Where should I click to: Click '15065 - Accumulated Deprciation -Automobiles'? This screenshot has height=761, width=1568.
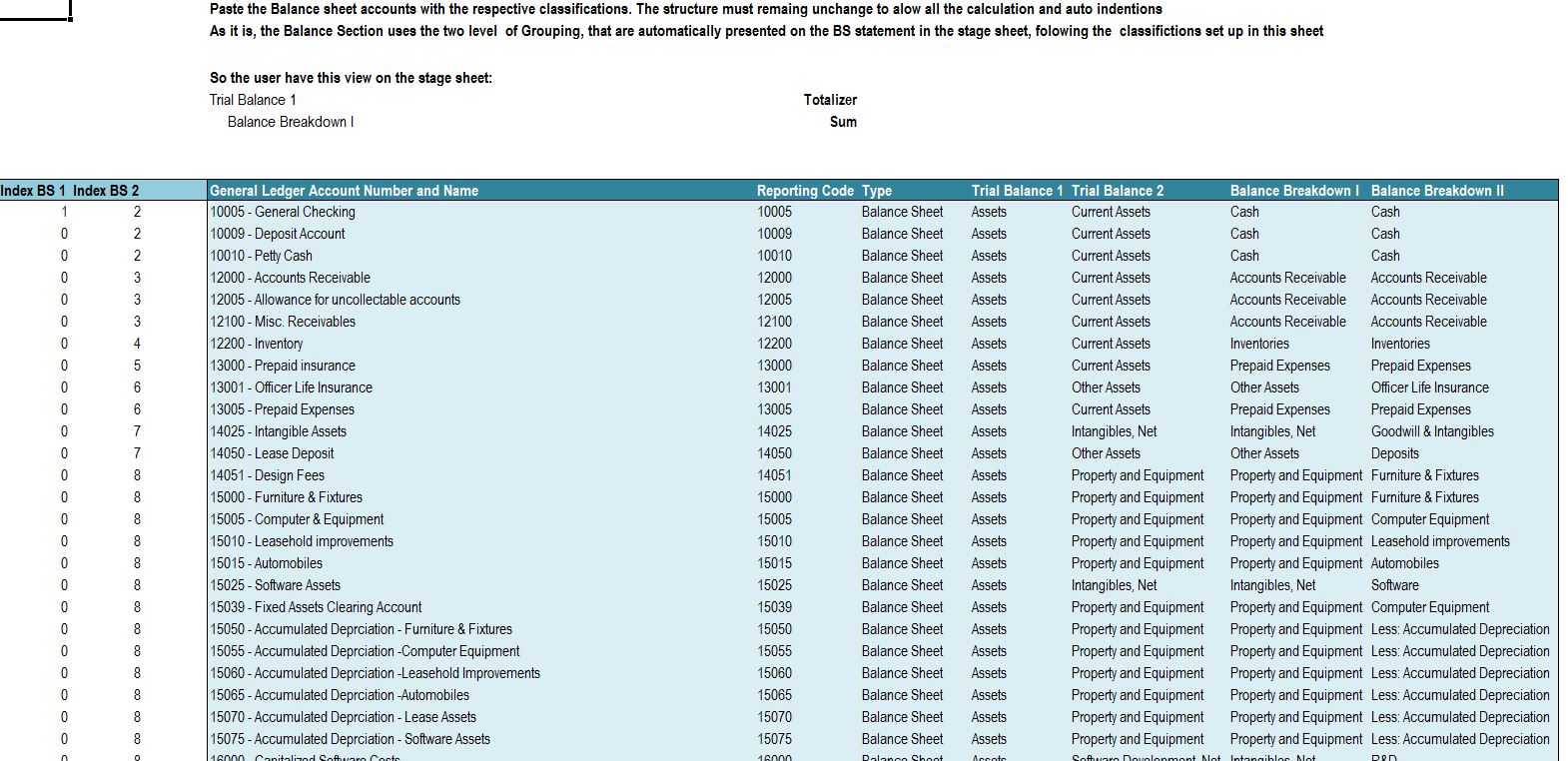(x=340, y=695)
